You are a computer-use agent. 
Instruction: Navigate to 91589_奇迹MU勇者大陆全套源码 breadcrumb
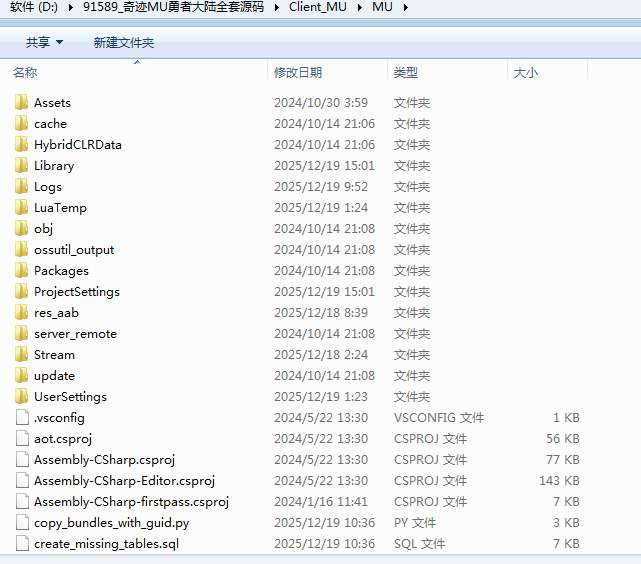[173, 7]
